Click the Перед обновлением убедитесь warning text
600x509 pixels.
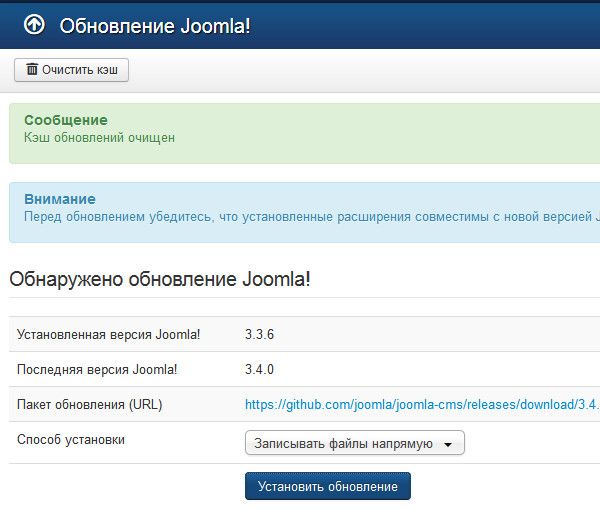pyautogui.click(x=311, y=217)
